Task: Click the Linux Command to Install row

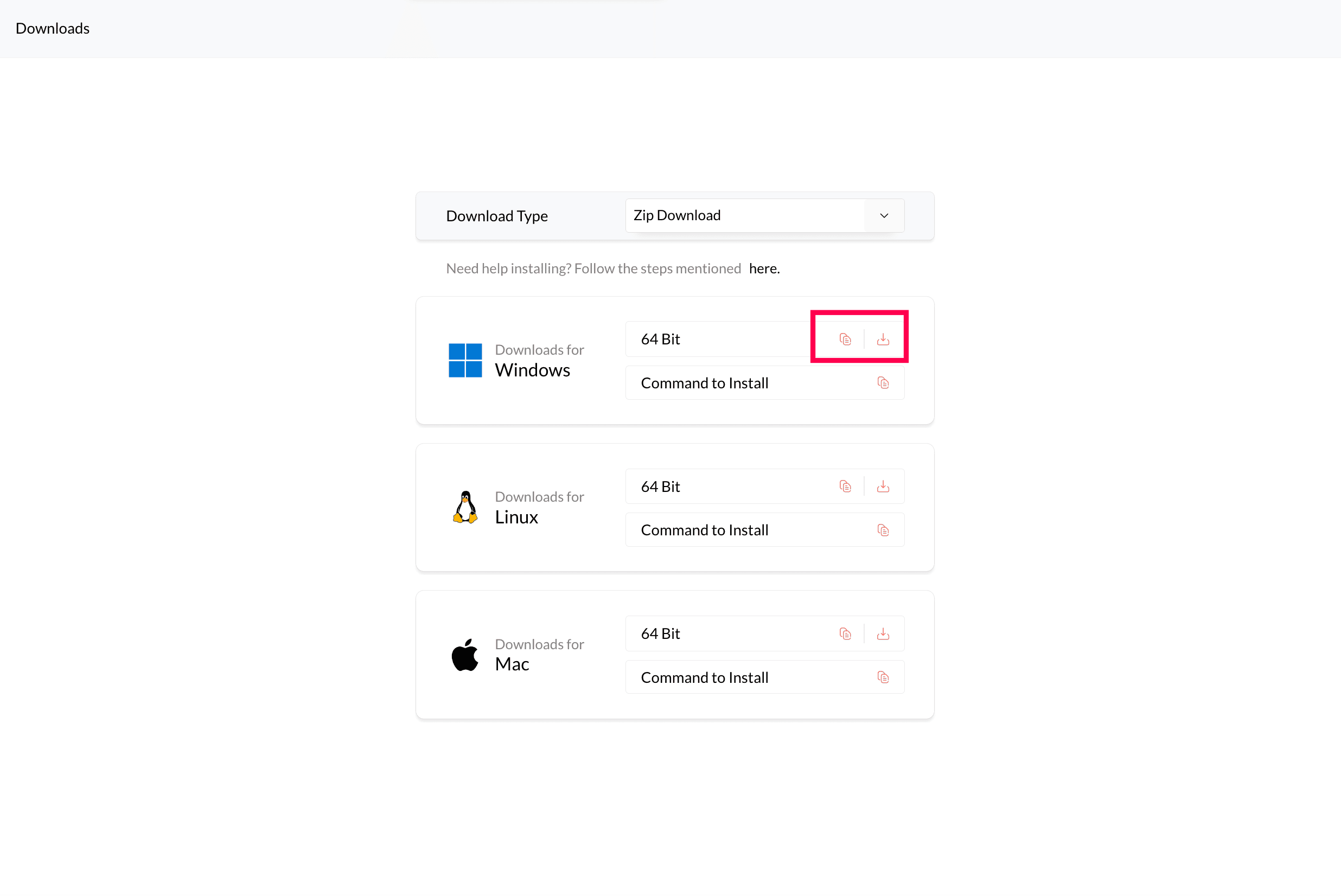Action: tap(705, 530)
